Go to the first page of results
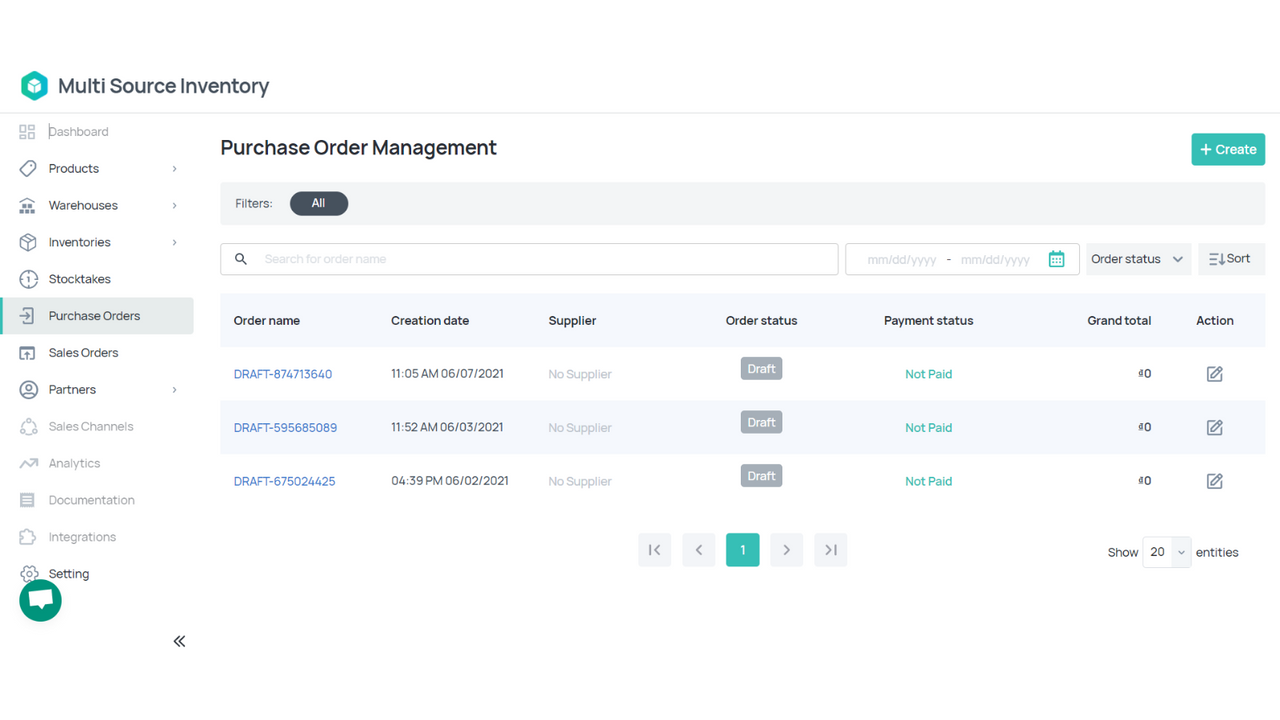The width and height of the screenshot is (1280, 720). click(654, 550)
